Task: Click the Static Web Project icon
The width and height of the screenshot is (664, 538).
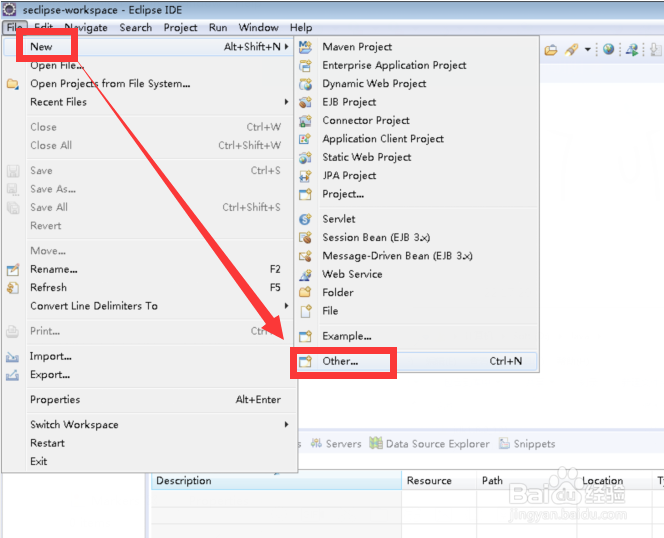Action: coord(305,158)
